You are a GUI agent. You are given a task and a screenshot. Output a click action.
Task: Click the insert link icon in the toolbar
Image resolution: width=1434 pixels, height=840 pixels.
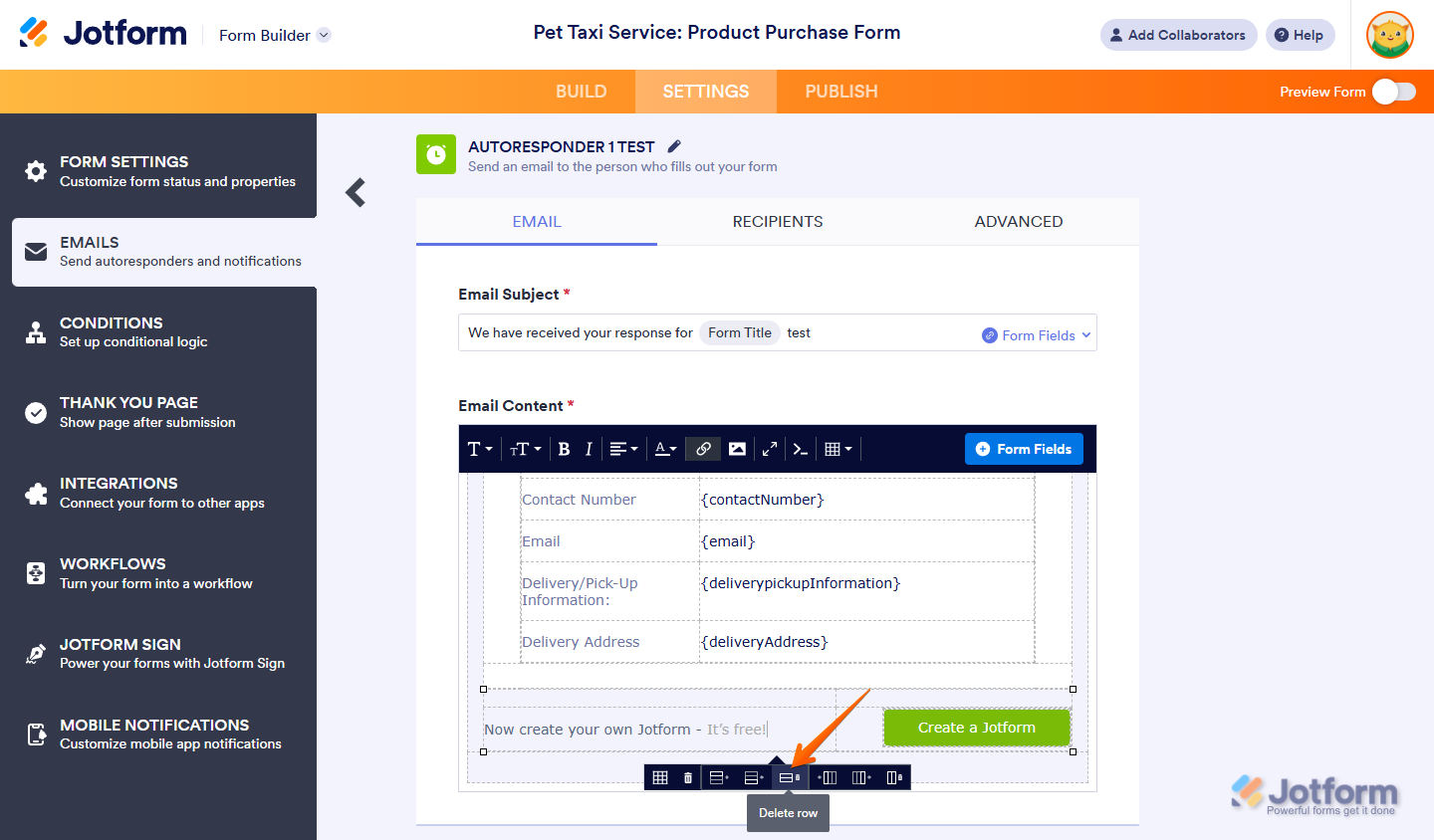pos(703,449)
